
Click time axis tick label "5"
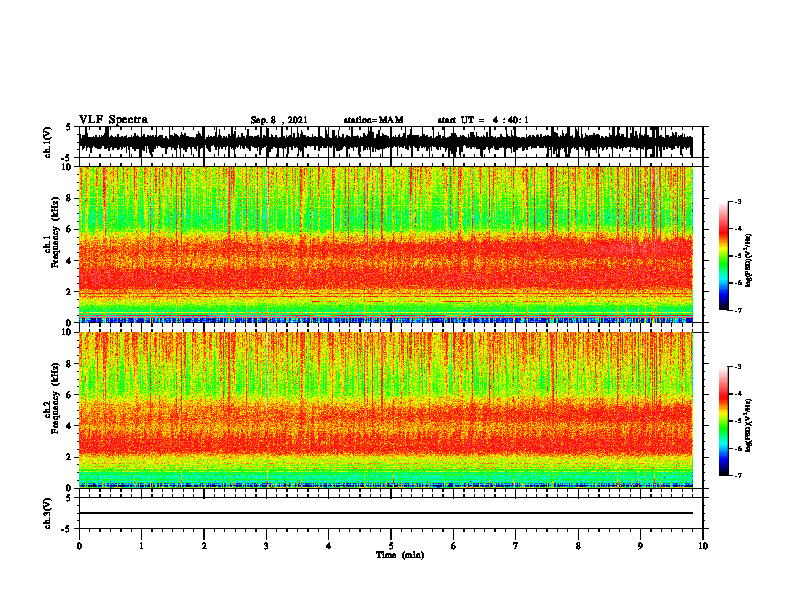391,546
